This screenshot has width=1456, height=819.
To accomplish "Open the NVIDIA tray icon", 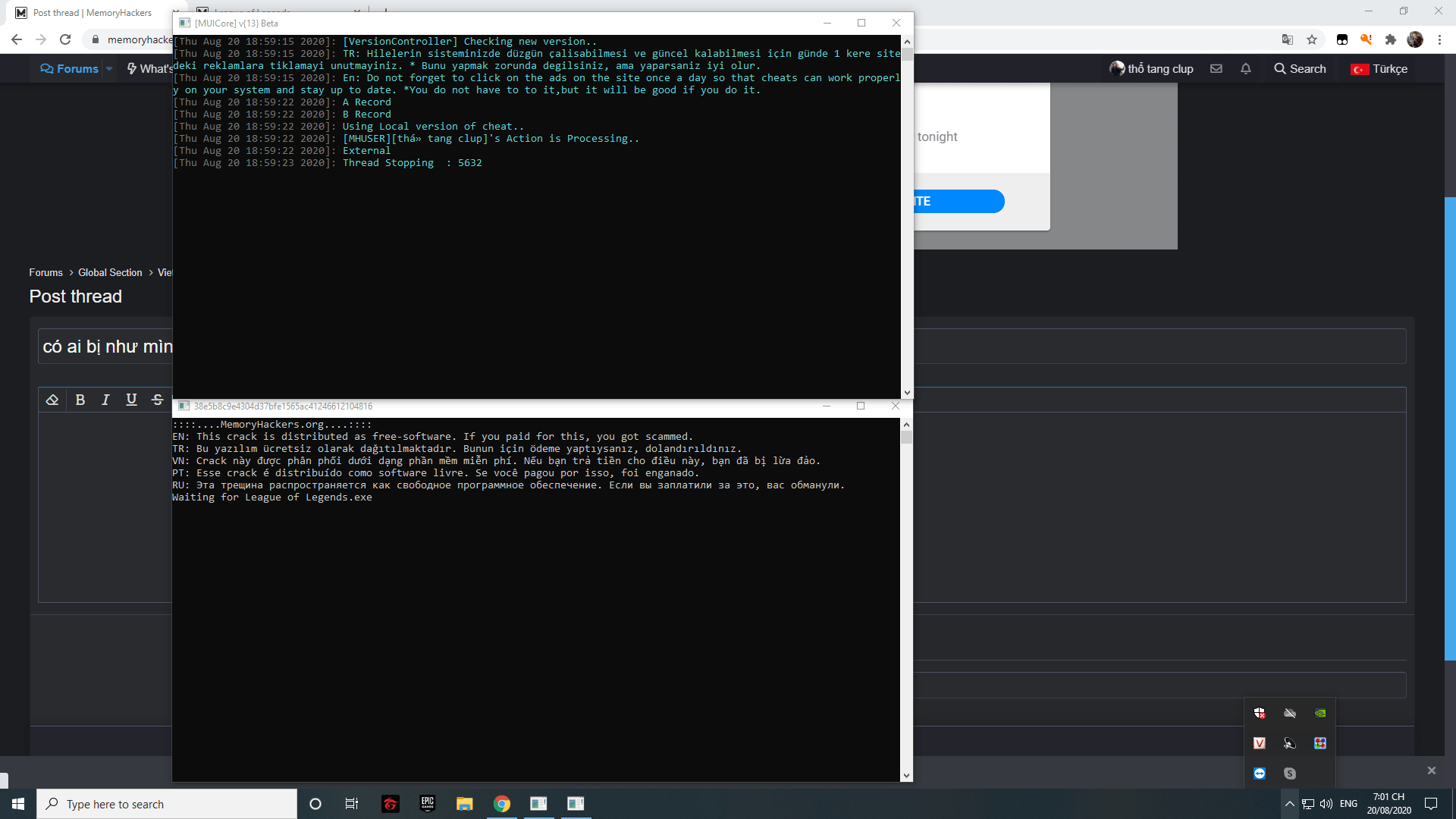I will click(1320, 713).
